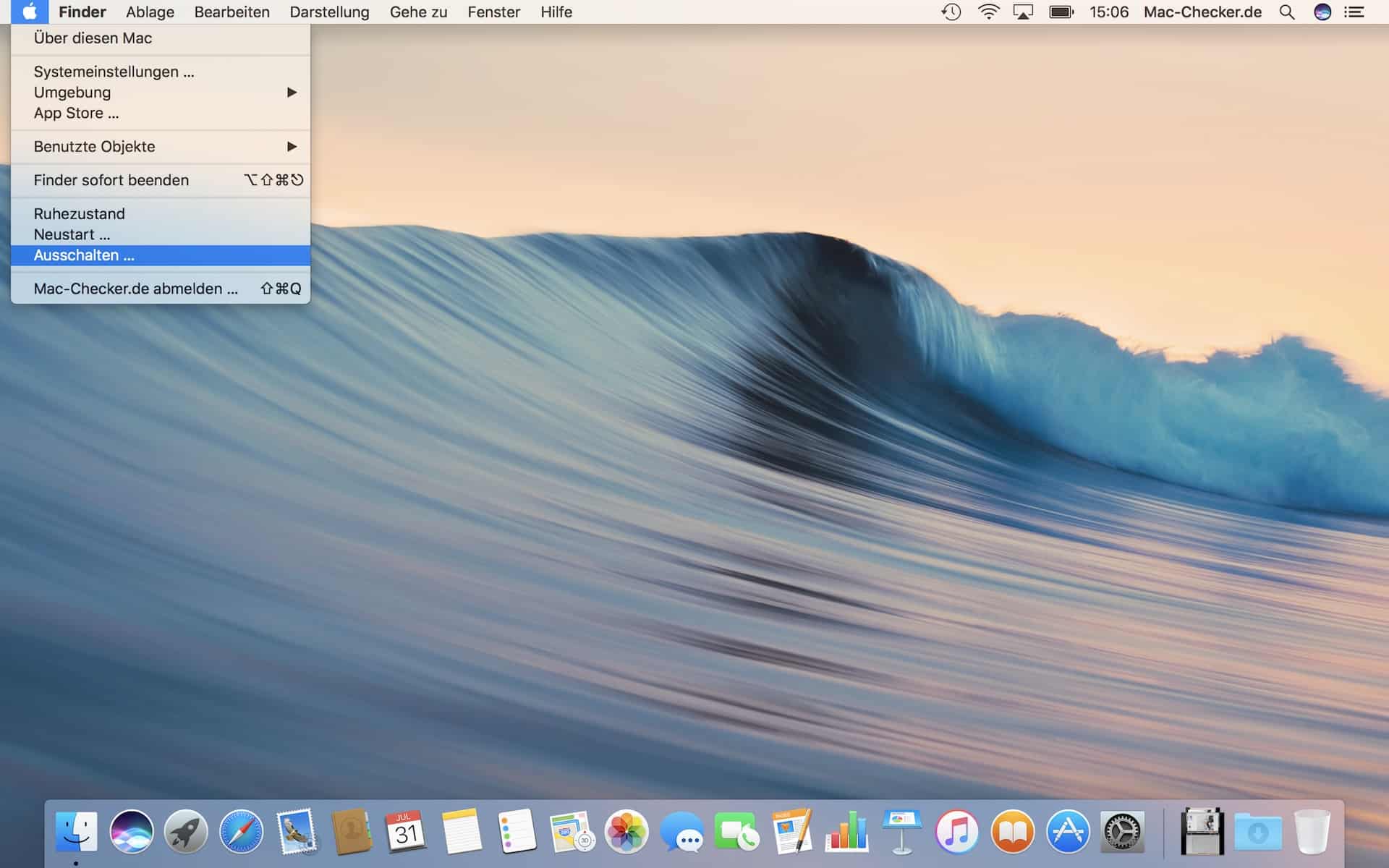Select Ruhezustand to sleep
Viewport: 1389px width, 868px height.
tap(161, 214)
